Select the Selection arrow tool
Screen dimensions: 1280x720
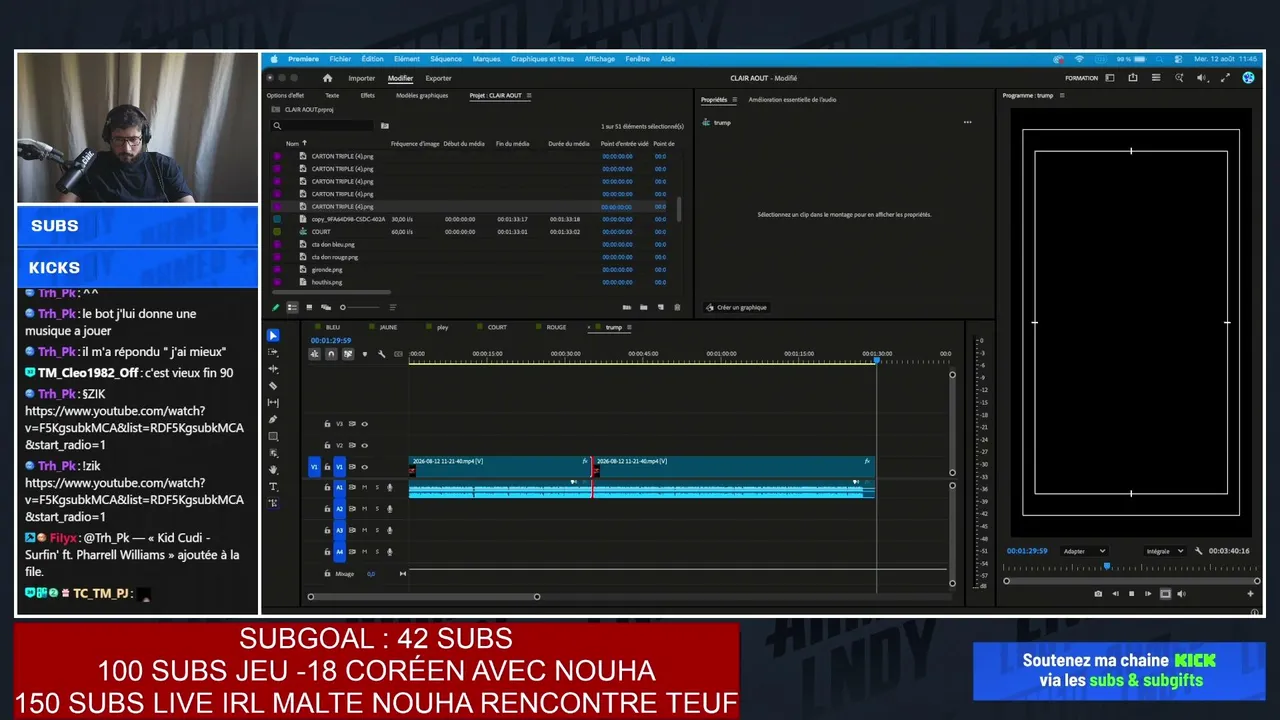click(273, 335)
